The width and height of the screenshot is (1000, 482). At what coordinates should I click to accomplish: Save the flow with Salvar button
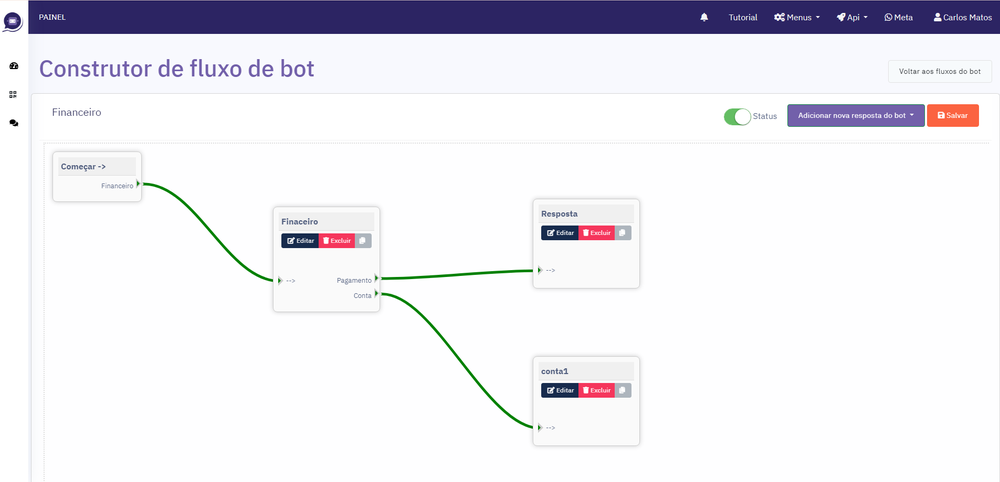point(953,116)
